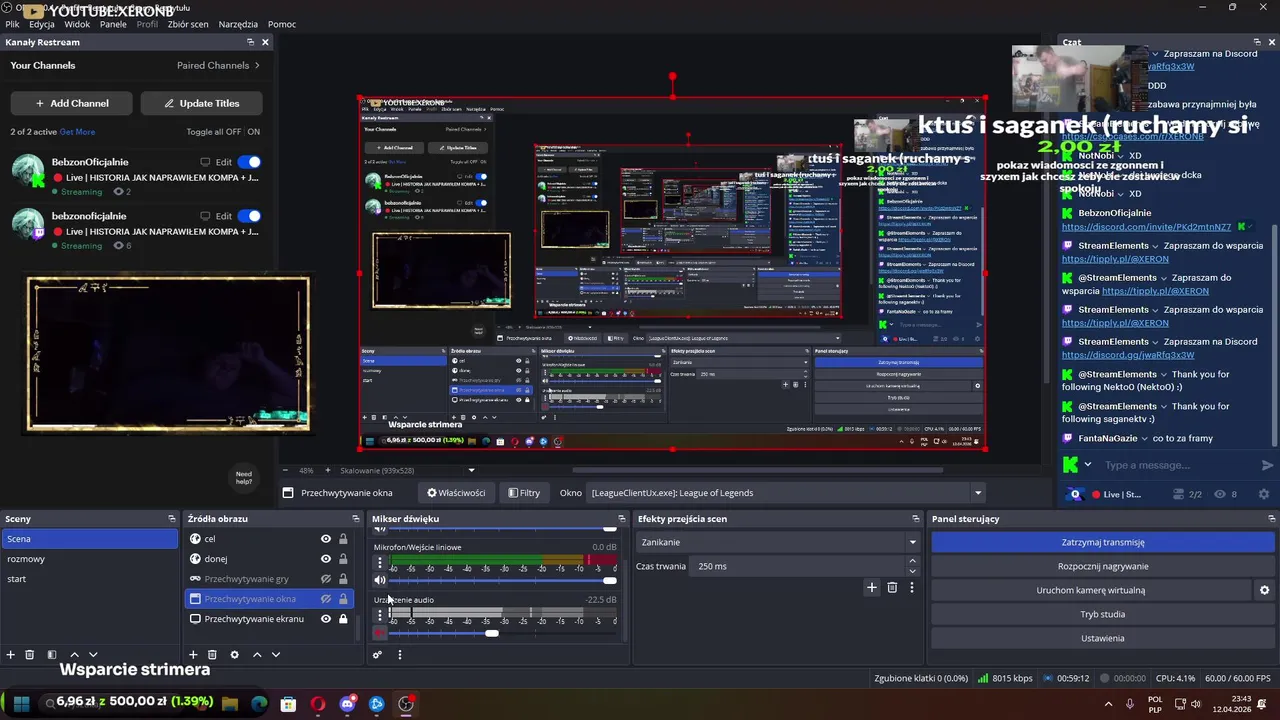Click Rozpocznij nagrywanie button

[x=1103, y=566]
